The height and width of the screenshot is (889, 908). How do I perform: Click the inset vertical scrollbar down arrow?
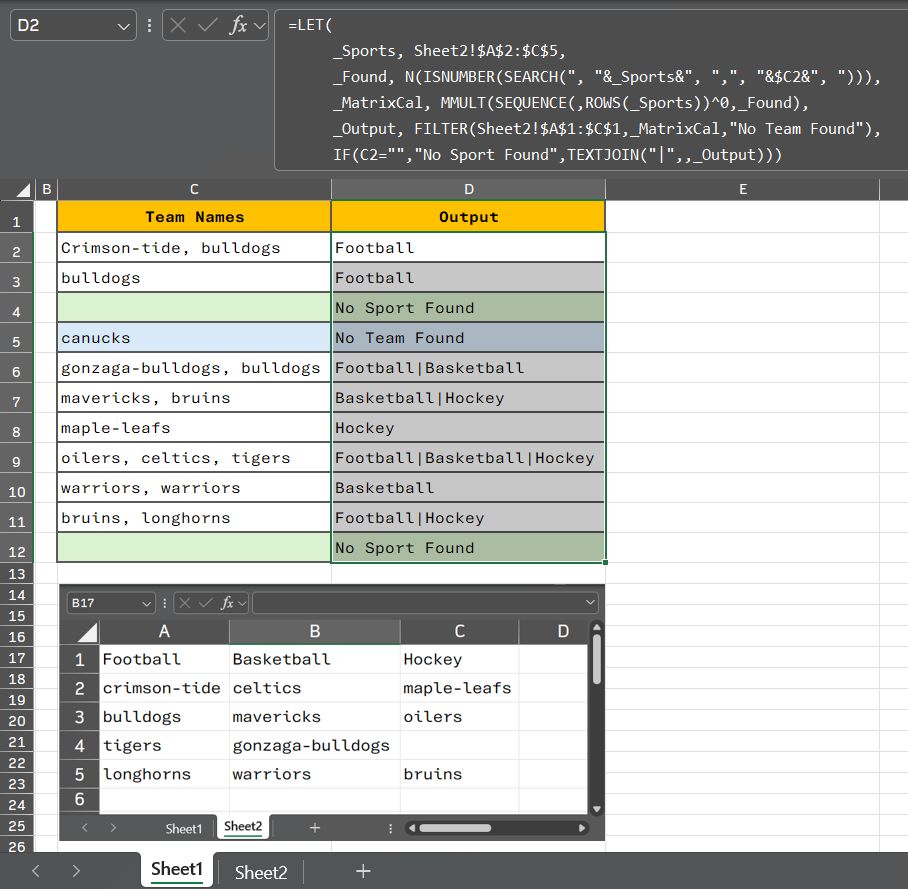click(596, 809)
